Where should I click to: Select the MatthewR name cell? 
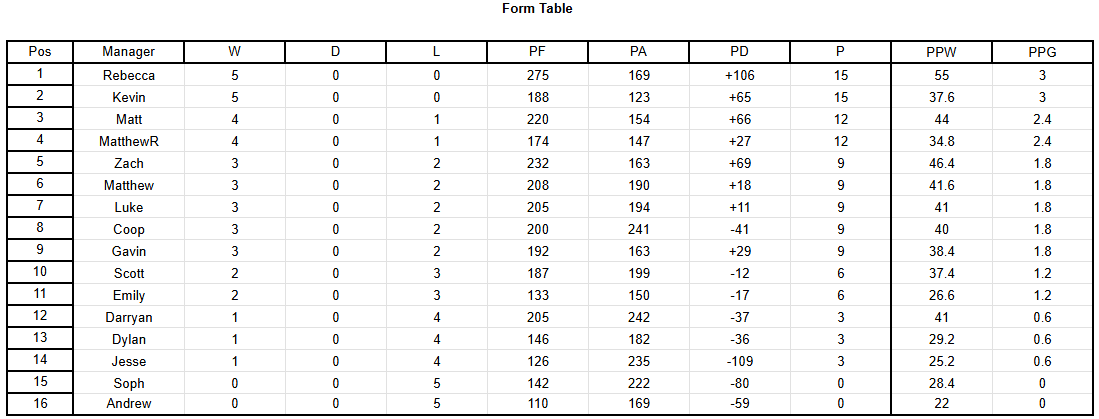[128, 142]
